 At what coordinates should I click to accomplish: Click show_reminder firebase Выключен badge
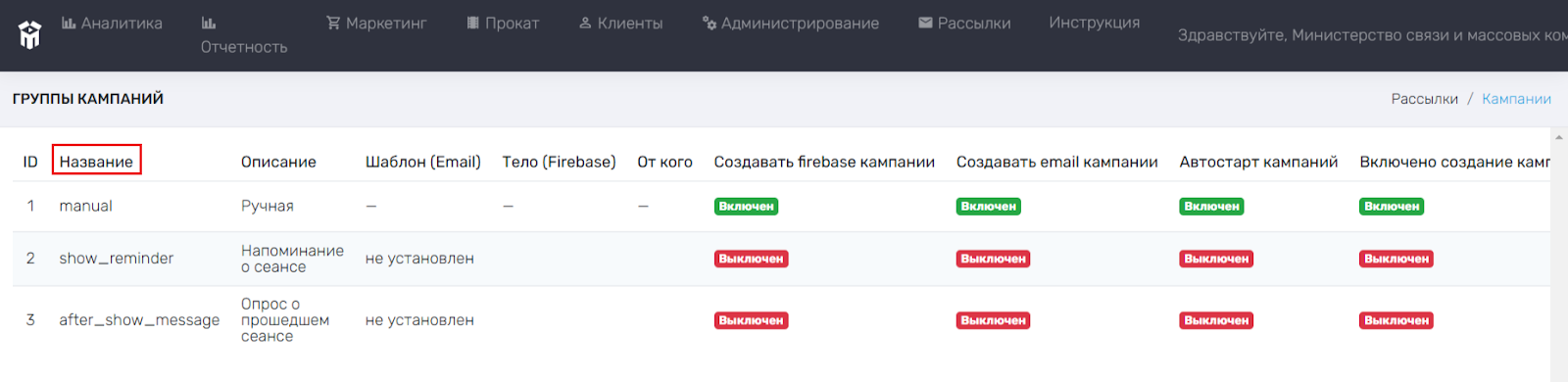click(x=751, y=259)
